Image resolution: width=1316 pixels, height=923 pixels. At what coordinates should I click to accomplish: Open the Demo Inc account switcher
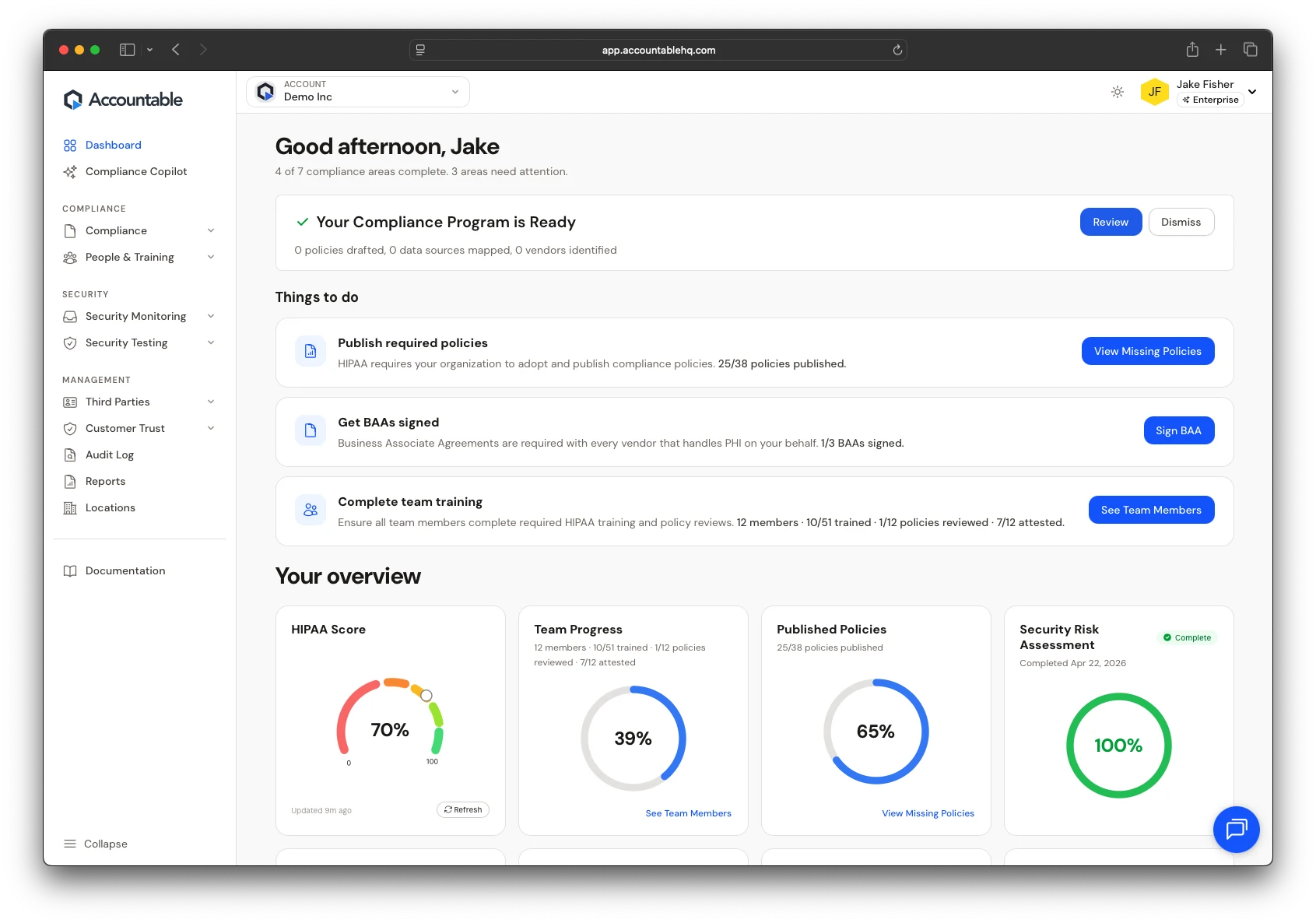tap(357, 91)
